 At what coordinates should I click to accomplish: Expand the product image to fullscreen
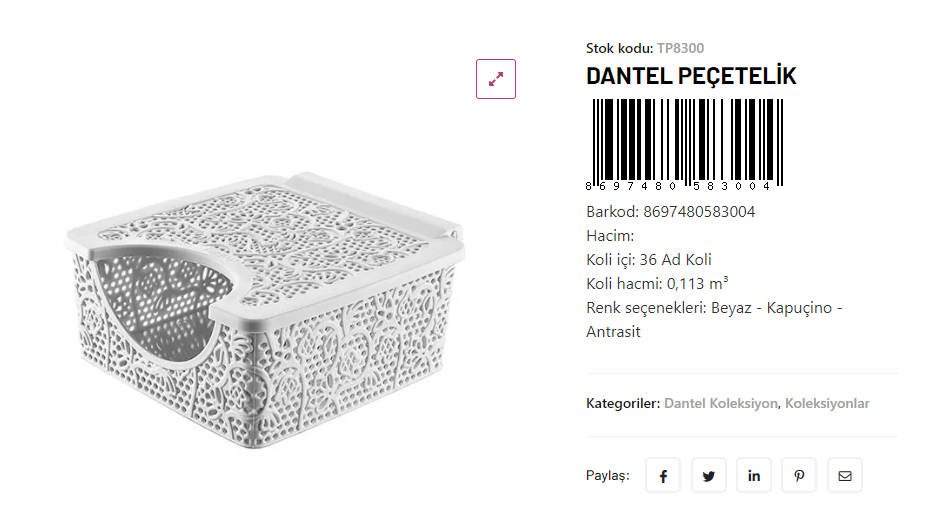coord(496,79)
